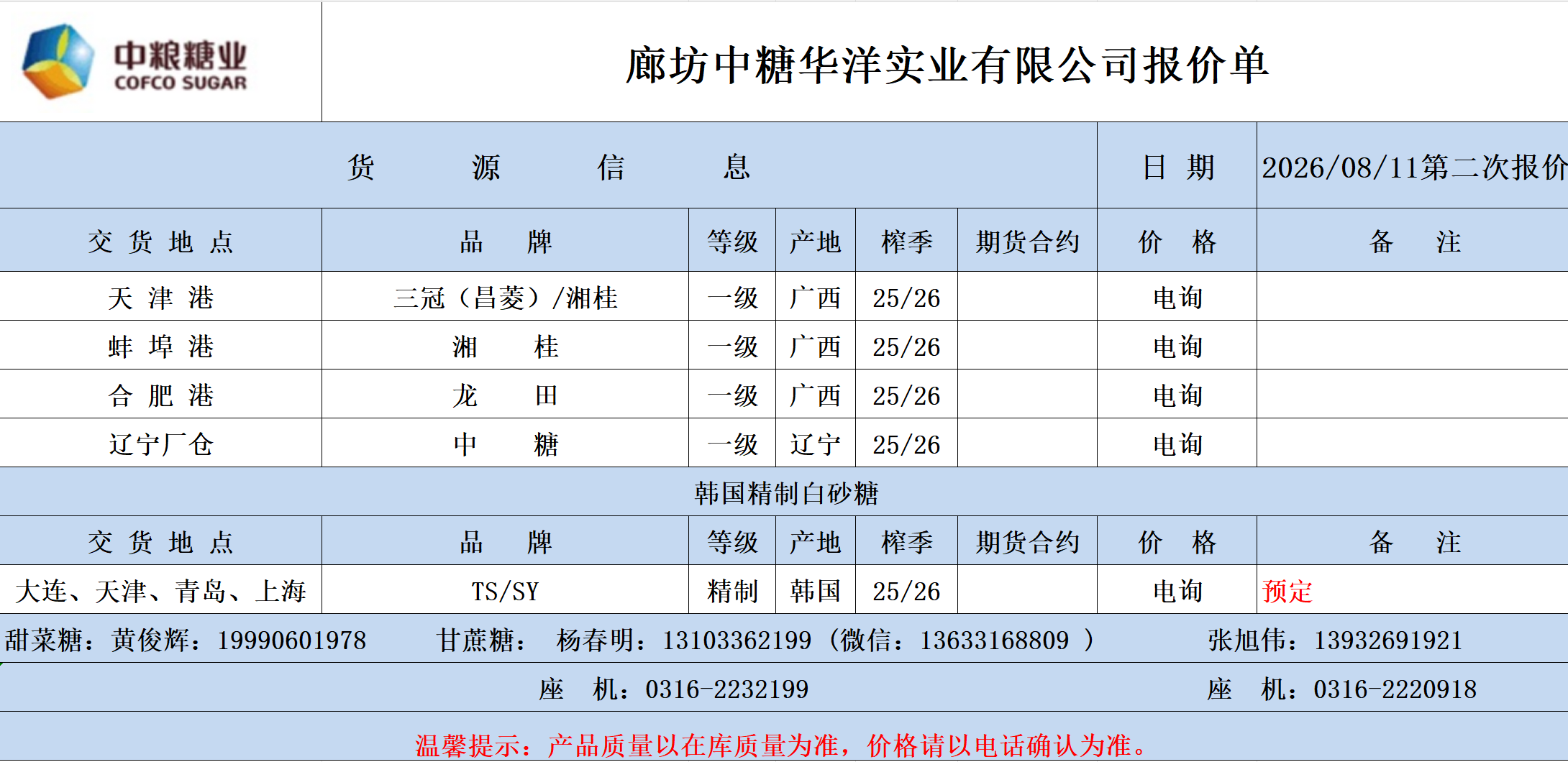1568x762 pixels.
Task: Click 甘蔗糖 contact 杨春明：13103362199
Action: tap(624, 640)
